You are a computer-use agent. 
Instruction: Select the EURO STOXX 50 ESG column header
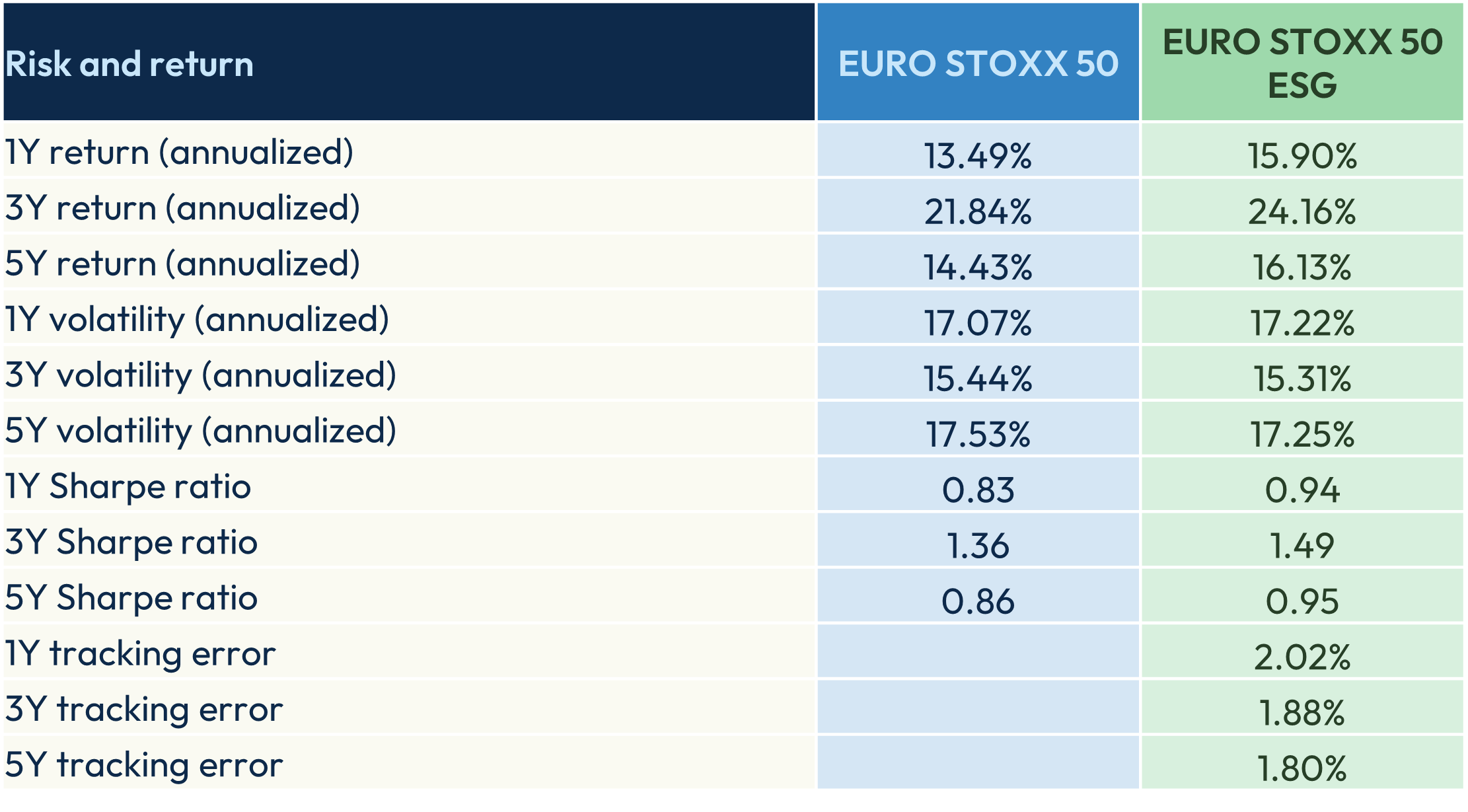point(1302,63)
